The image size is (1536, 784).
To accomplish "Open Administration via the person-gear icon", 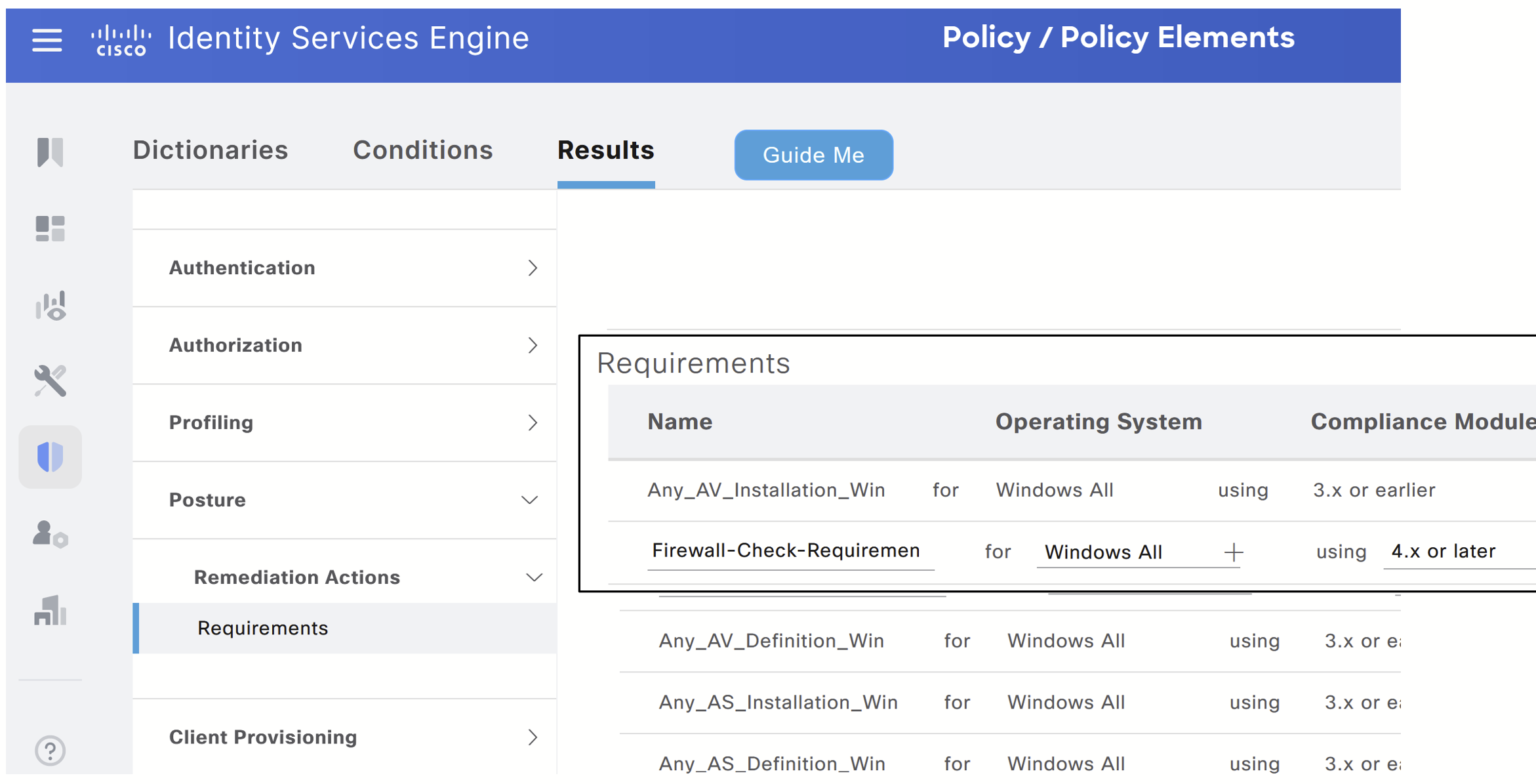I will pos(50,535).
